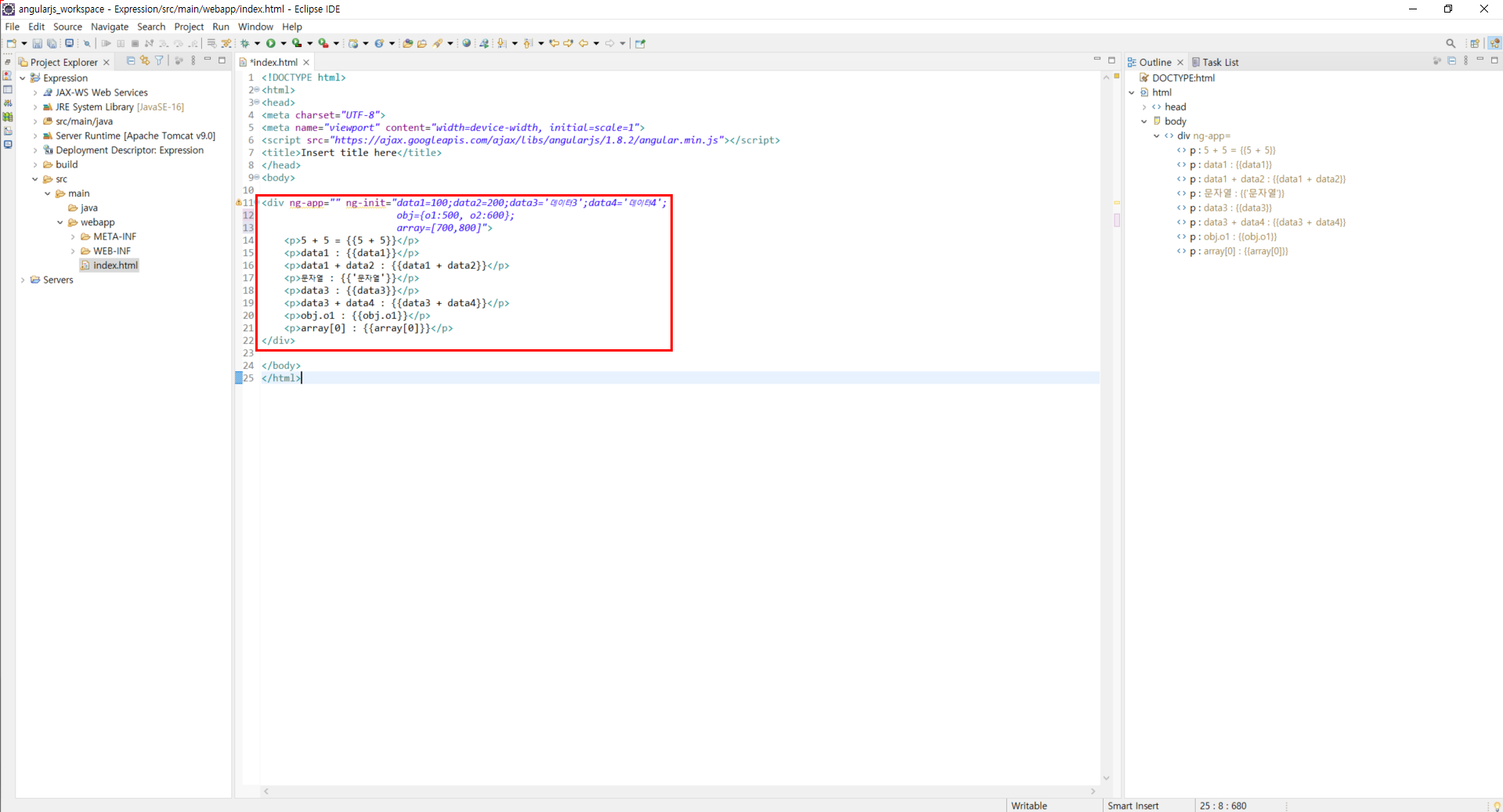Select index.html in Project Explorer
The width and height of the screenshot is (1503, 812).
coord(109,265)
